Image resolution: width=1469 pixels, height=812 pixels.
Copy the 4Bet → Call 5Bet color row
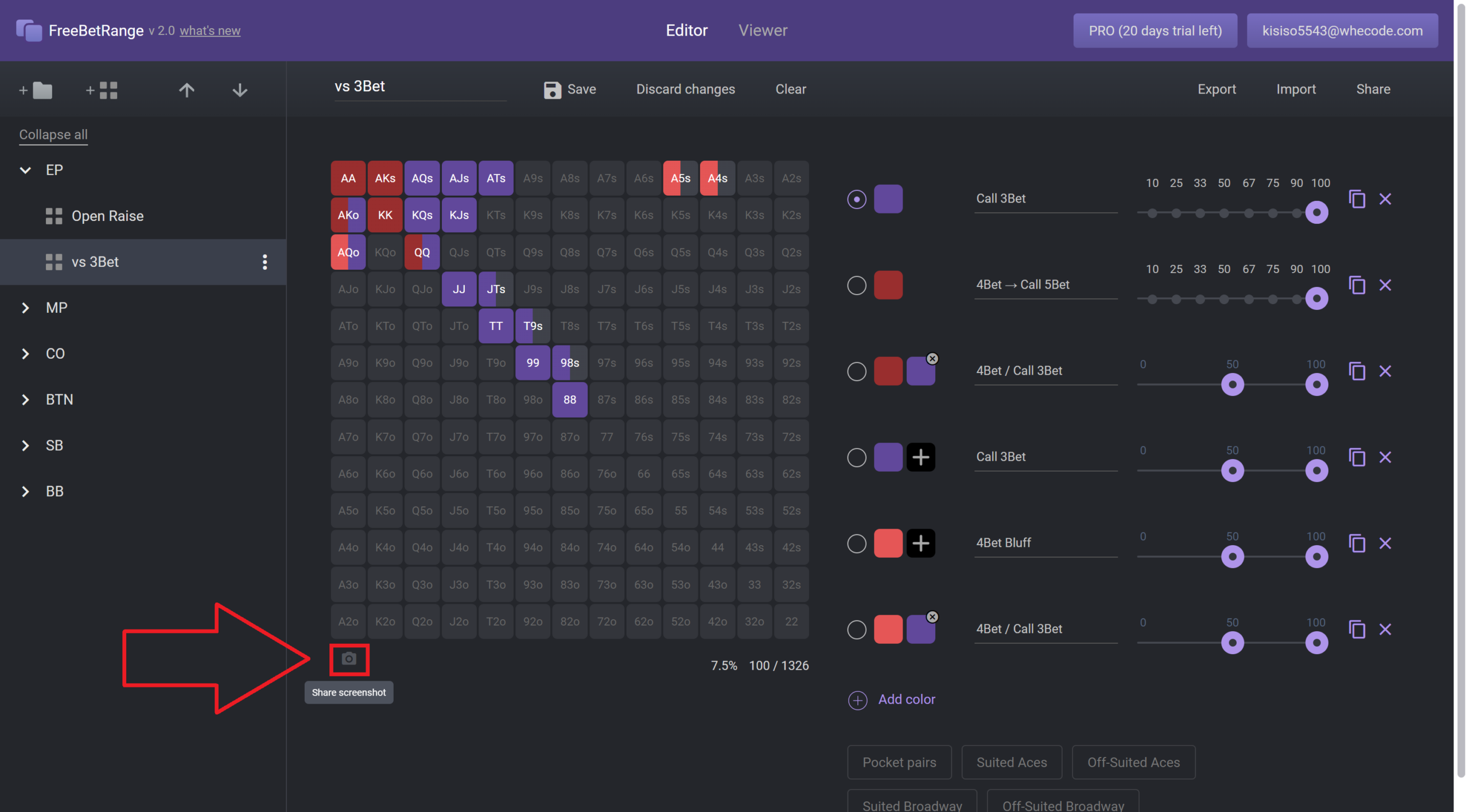tap(1357, 285)
